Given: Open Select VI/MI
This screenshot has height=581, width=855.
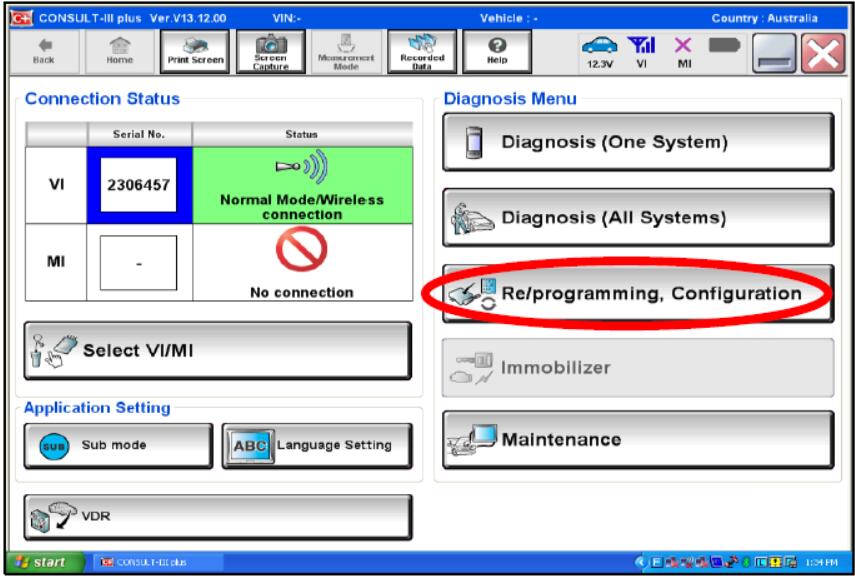Looking at the screenshot, I should (x=218, y=350).
